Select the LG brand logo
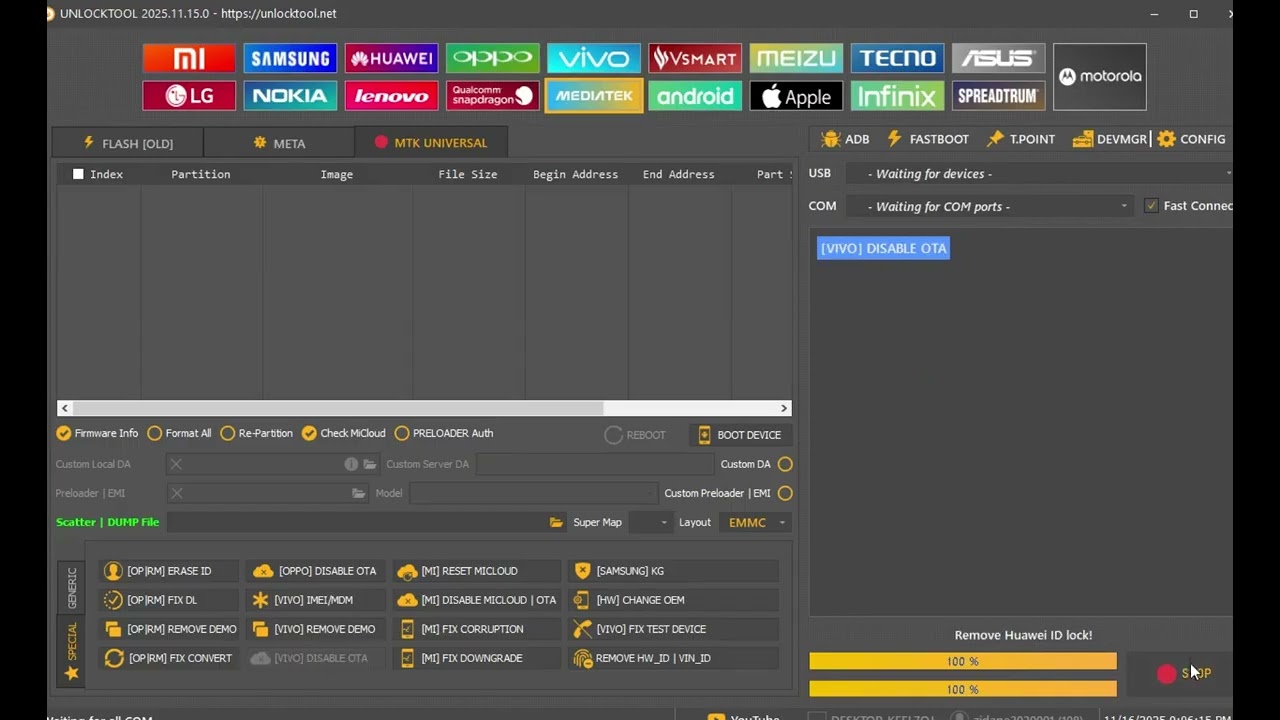This screenshot has height=720, width=1280. coord(189,96)
